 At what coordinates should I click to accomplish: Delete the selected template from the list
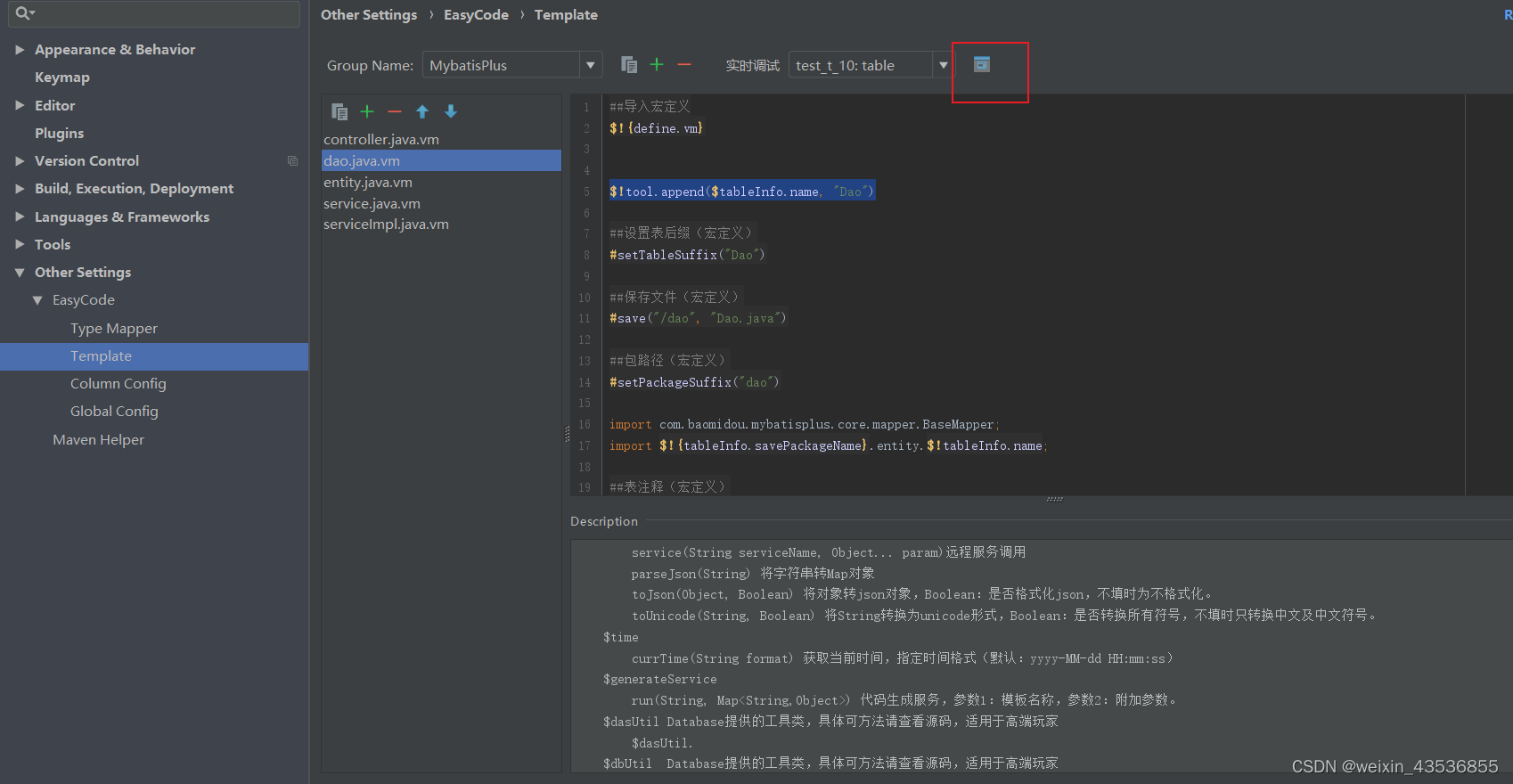(x=395, y=111)
